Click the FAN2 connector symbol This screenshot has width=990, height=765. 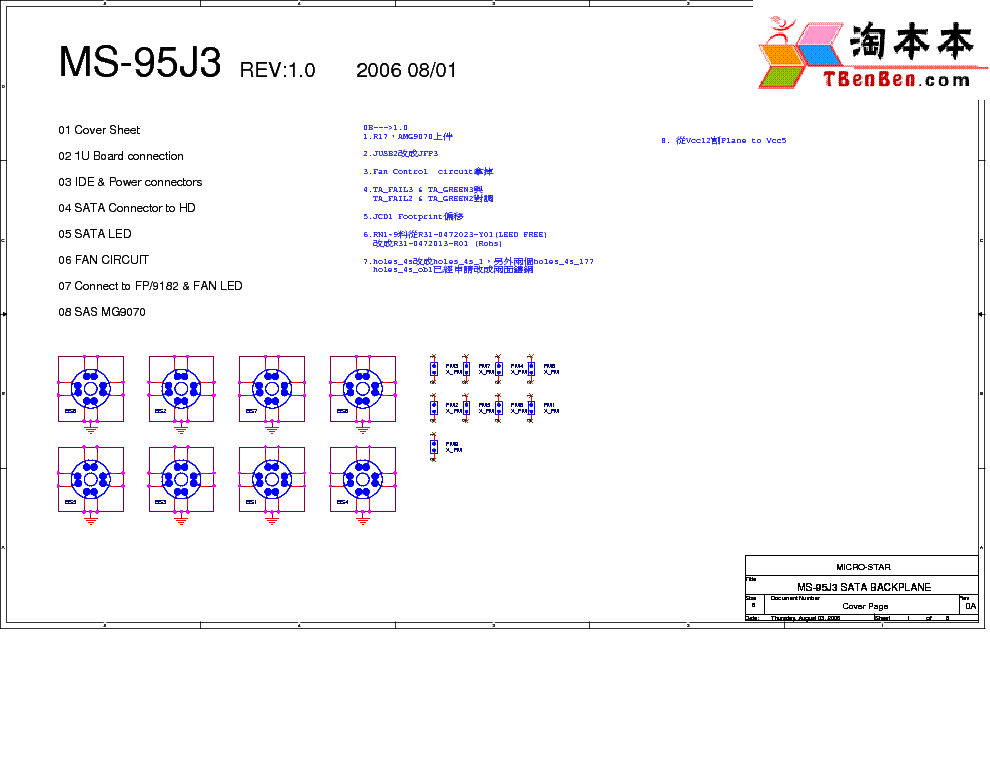coord(434,408)
